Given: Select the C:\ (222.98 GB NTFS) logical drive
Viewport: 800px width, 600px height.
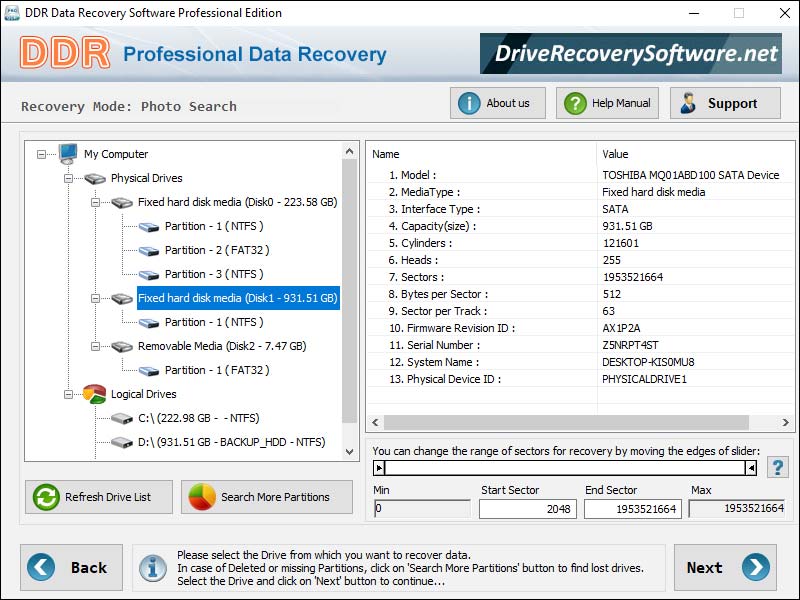Looking at the screenshot, I should (x=198, y=418).
